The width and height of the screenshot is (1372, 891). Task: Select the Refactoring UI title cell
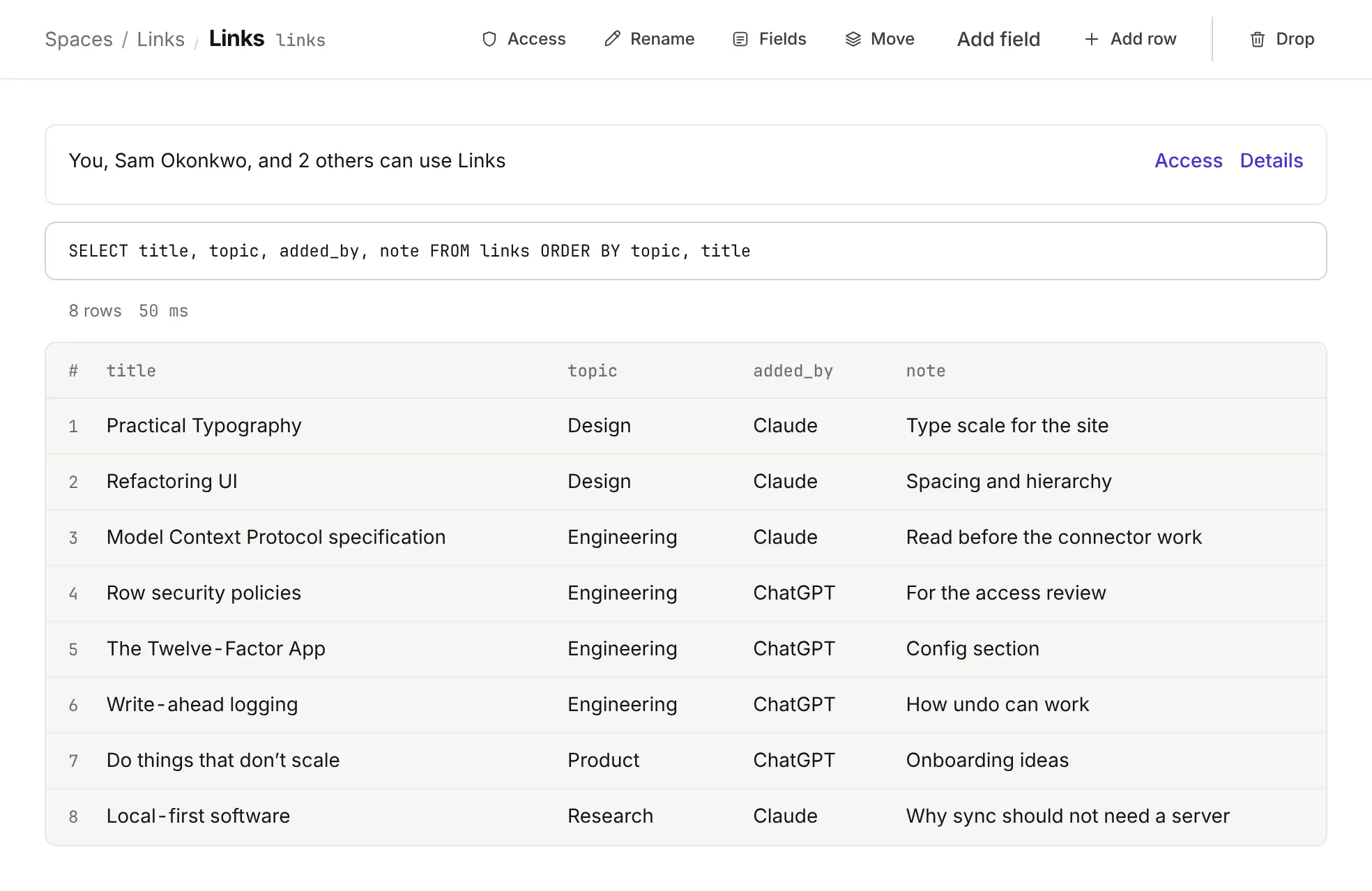click(172, 481)
